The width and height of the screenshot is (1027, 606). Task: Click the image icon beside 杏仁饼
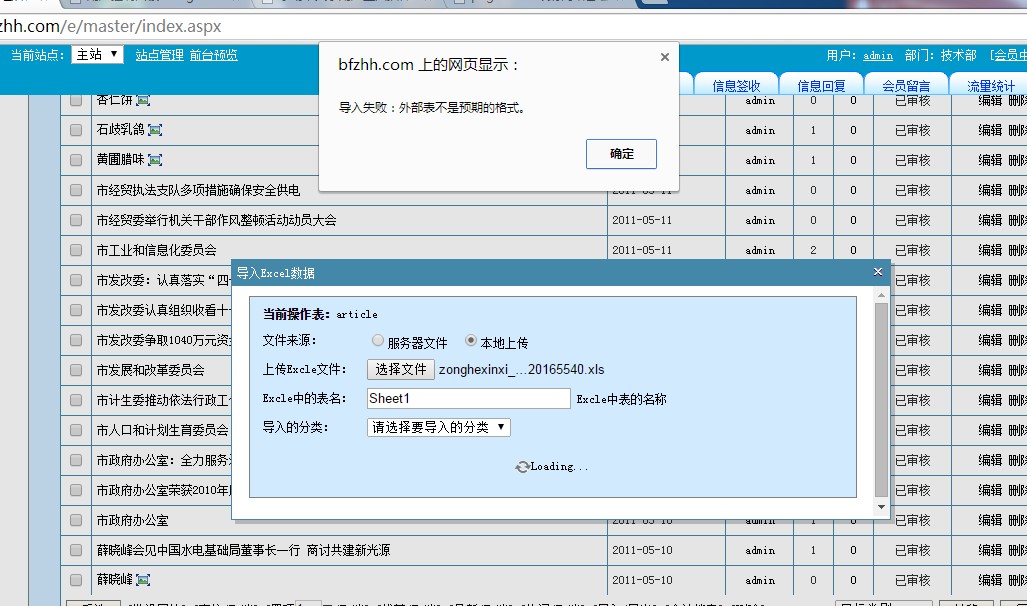pos(143,100)
